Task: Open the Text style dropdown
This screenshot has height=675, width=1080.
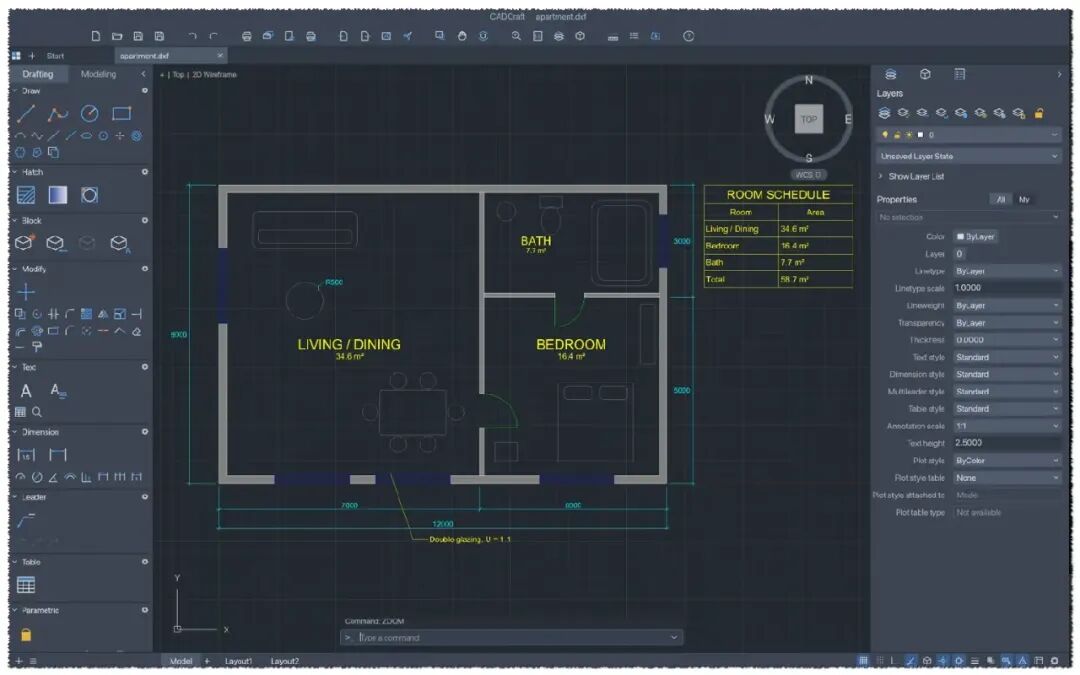Action: 1006,357
